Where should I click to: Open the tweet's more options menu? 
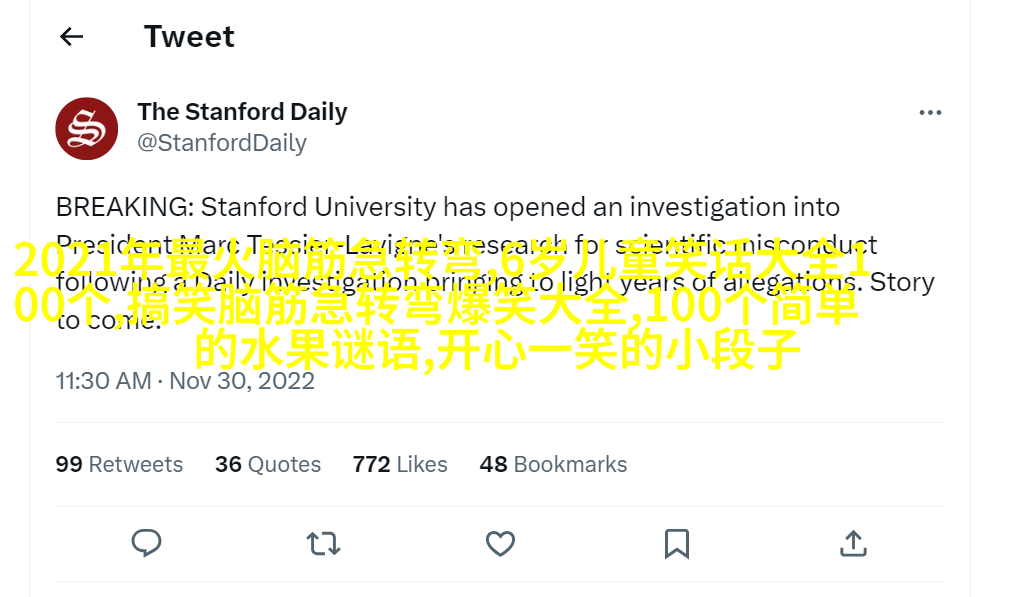pos(930,113)
